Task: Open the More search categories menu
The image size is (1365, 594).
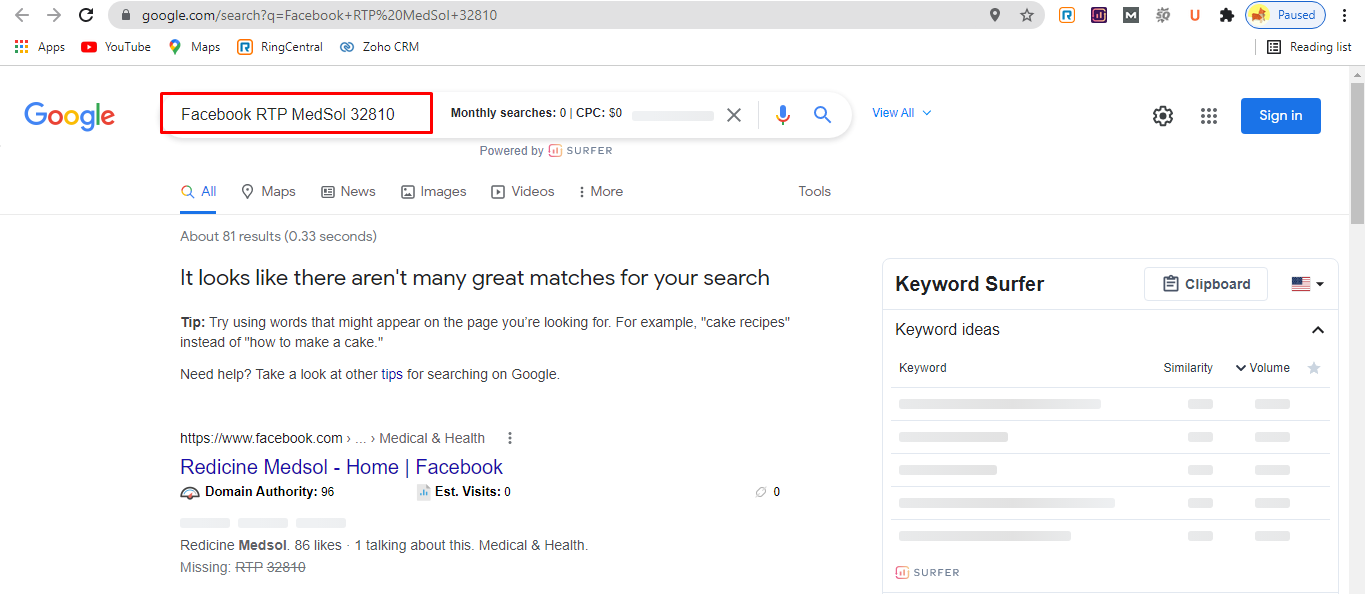Action: pyautogui.click(x=601, y=192)
